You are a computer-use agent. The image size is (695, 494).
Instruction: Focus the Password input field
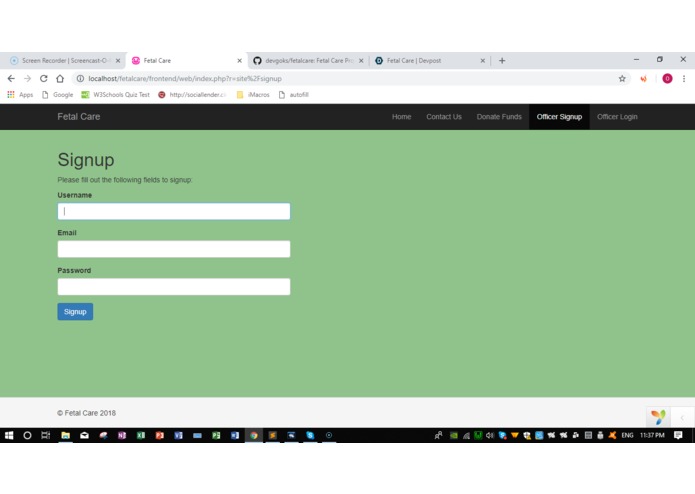pos(174,287)
